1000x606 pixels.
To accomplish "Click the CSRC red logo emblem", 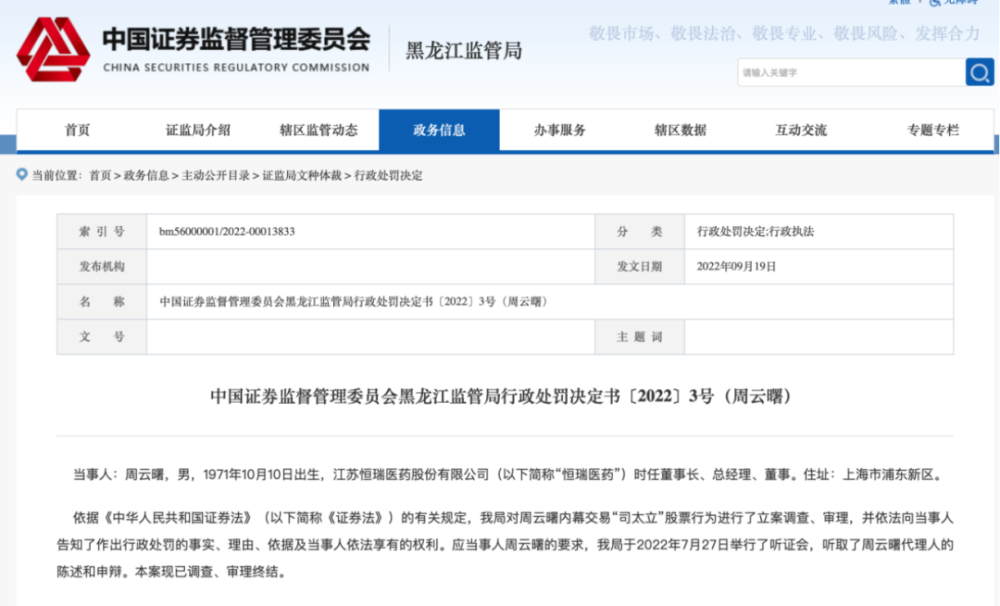I will 53,49.
